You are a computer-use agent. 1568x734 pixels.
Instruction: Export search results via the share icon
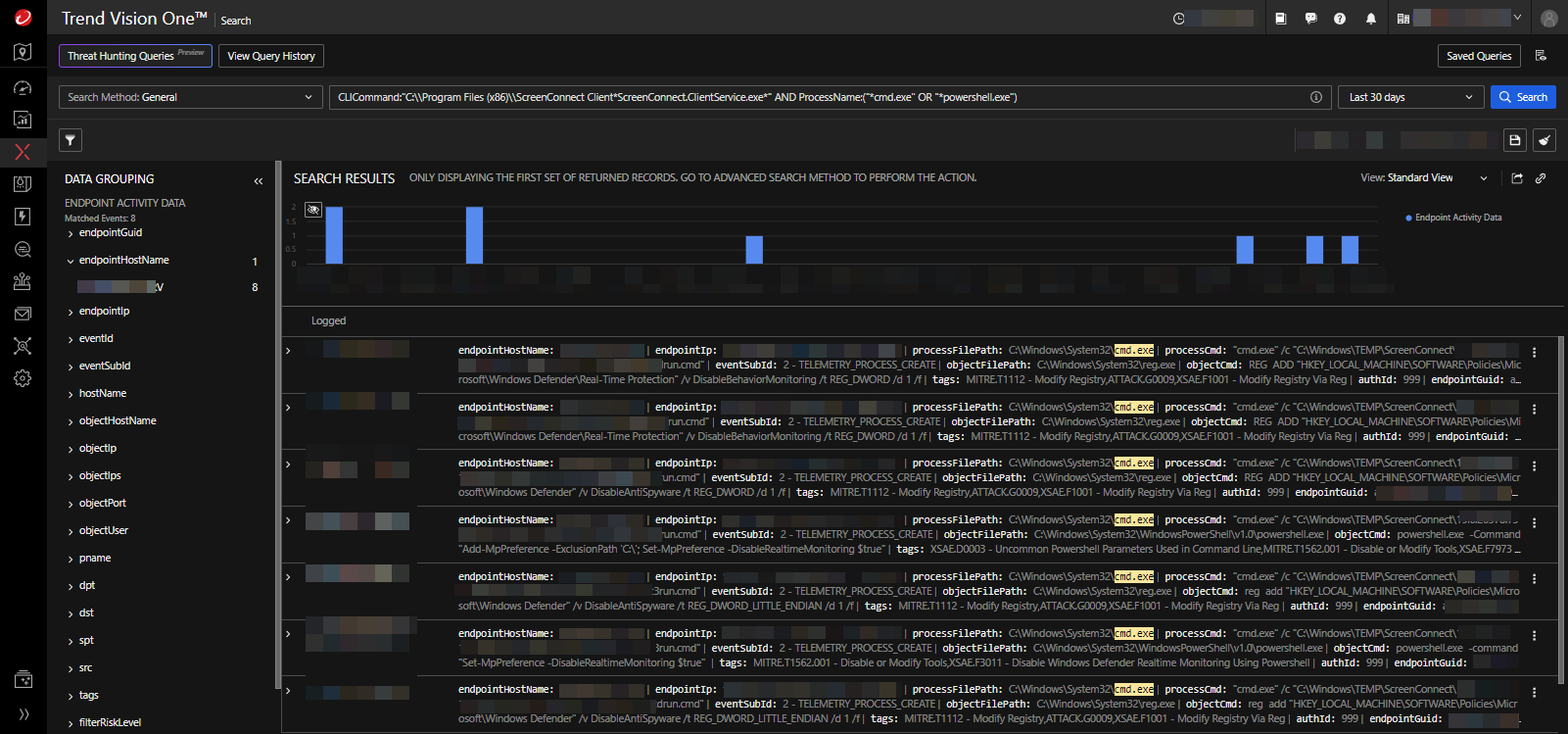(1517, 178)
